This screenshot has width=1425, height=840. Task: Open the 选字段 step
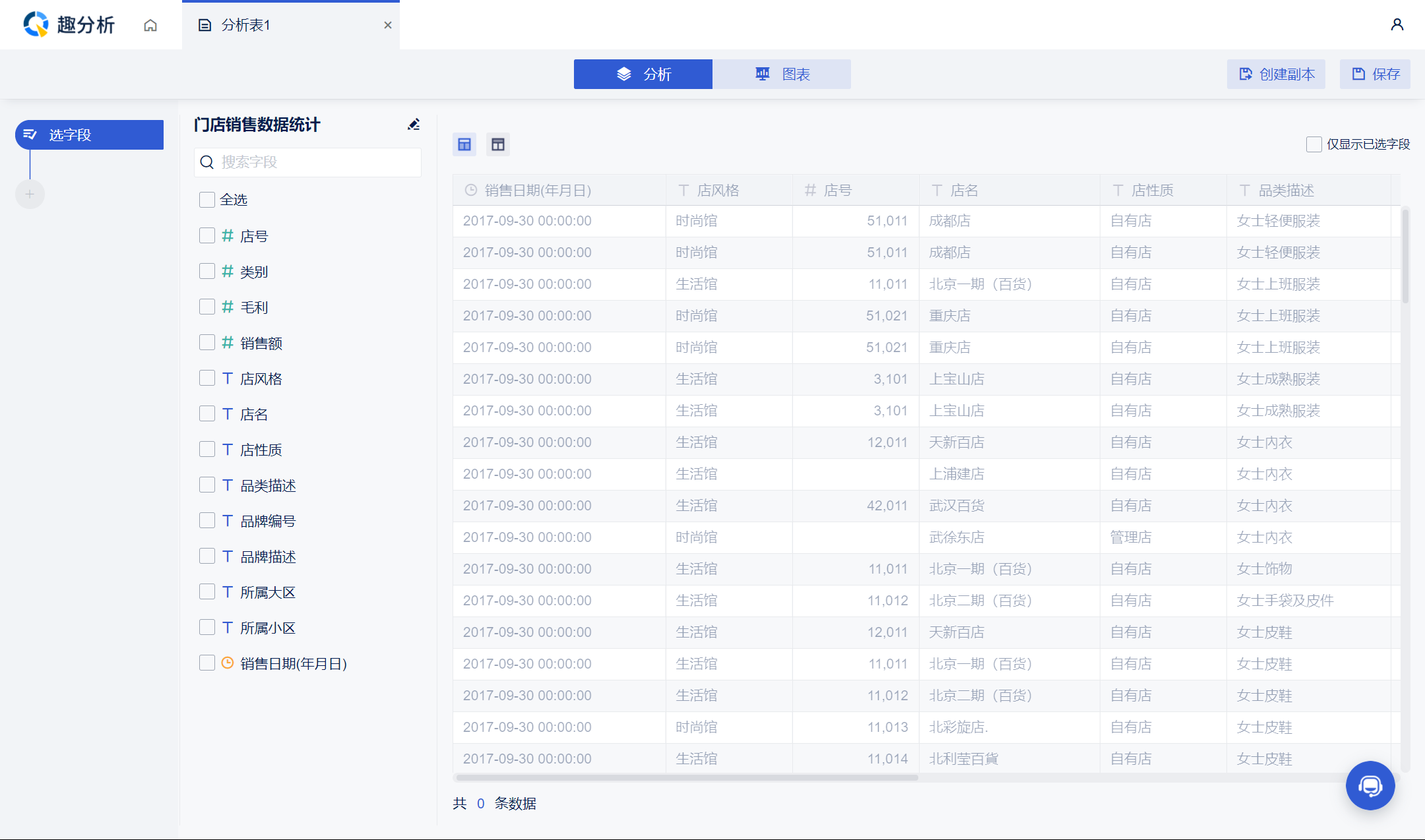coord(90,135)
